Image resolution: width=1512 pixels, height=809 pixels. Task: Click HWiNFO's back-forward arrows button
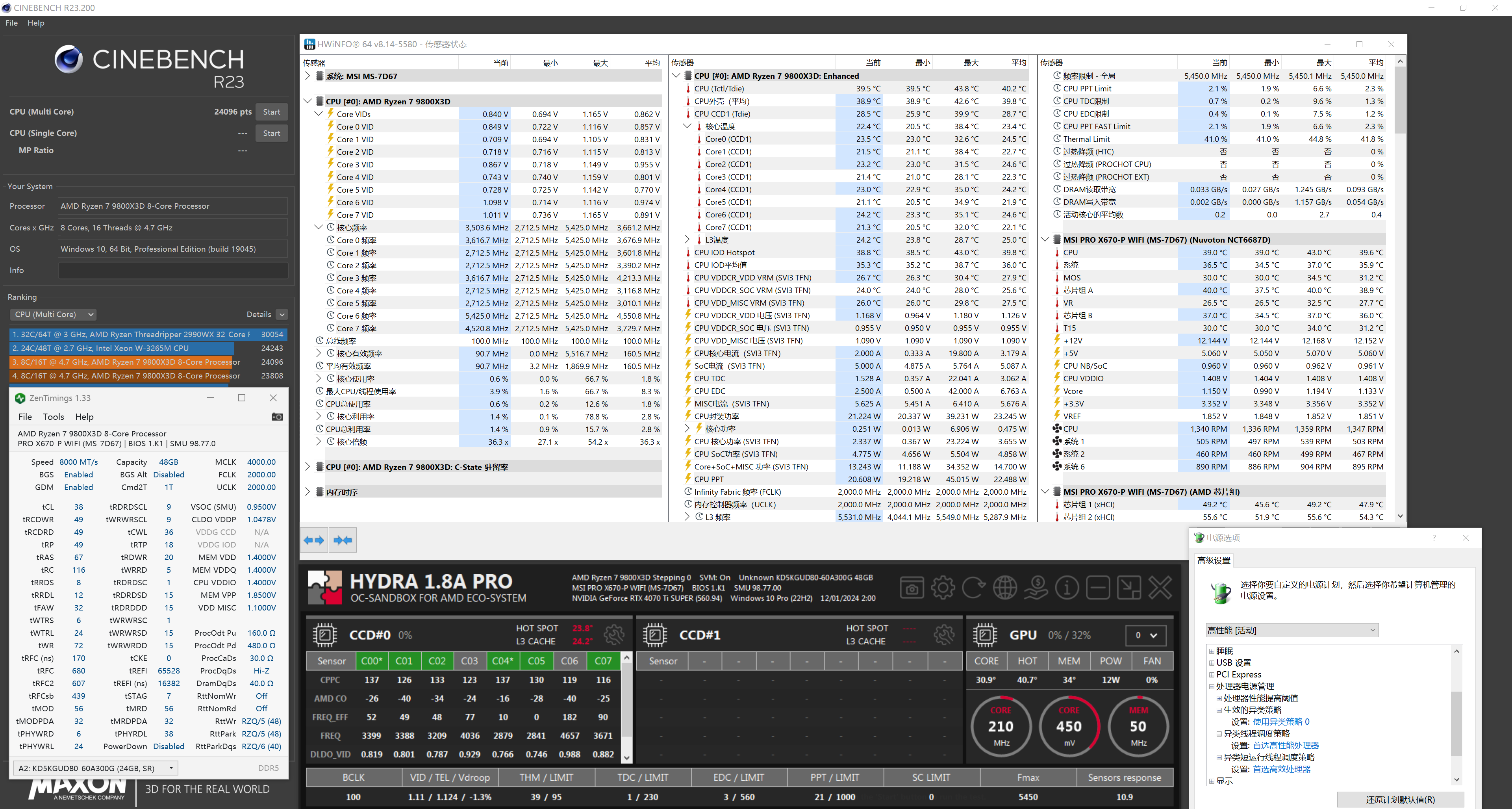tap(313, 540)
